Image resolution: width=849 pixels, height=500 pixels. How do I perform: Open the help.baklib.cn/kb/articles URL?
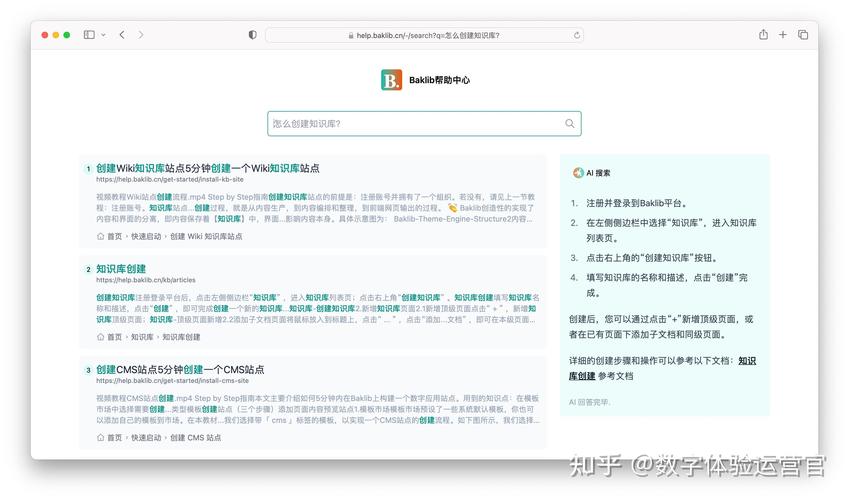tap(146, 280)
